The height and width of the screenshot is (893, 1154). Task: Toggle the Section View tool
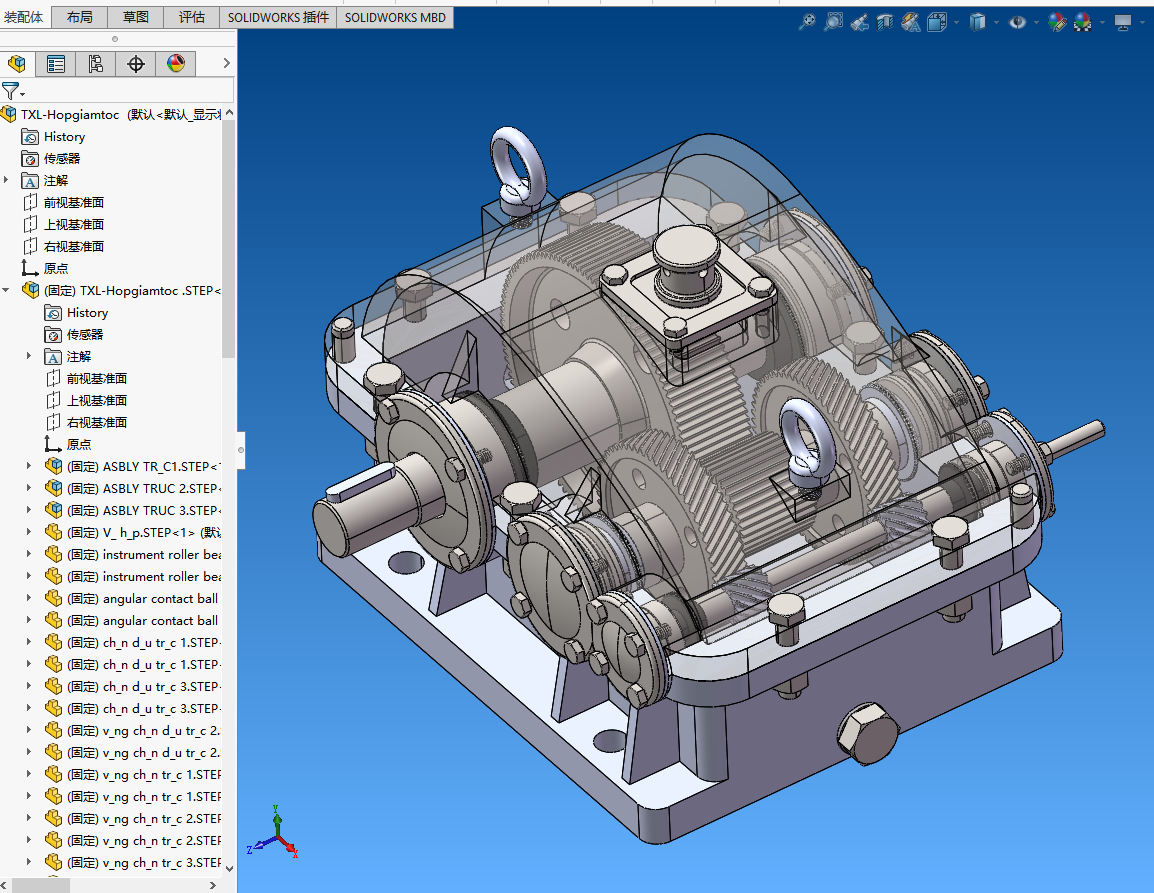(x=885, y=22)
